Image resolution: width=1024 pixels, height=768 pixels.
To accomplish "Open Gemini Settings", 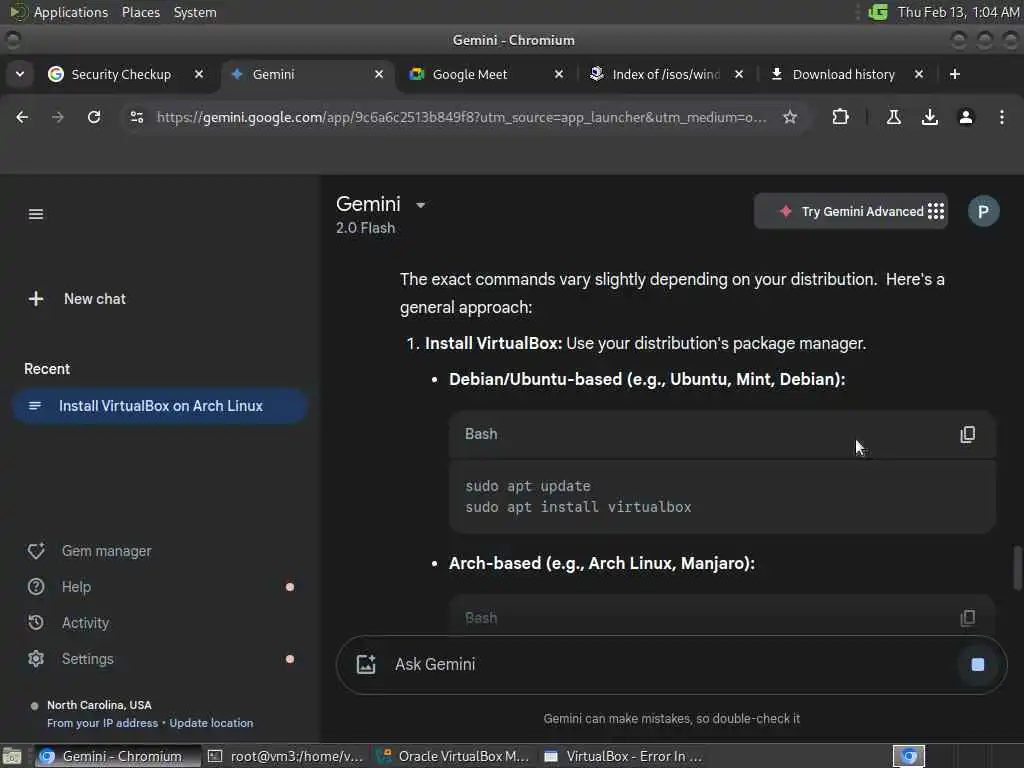I will click(x=71, y=659).
